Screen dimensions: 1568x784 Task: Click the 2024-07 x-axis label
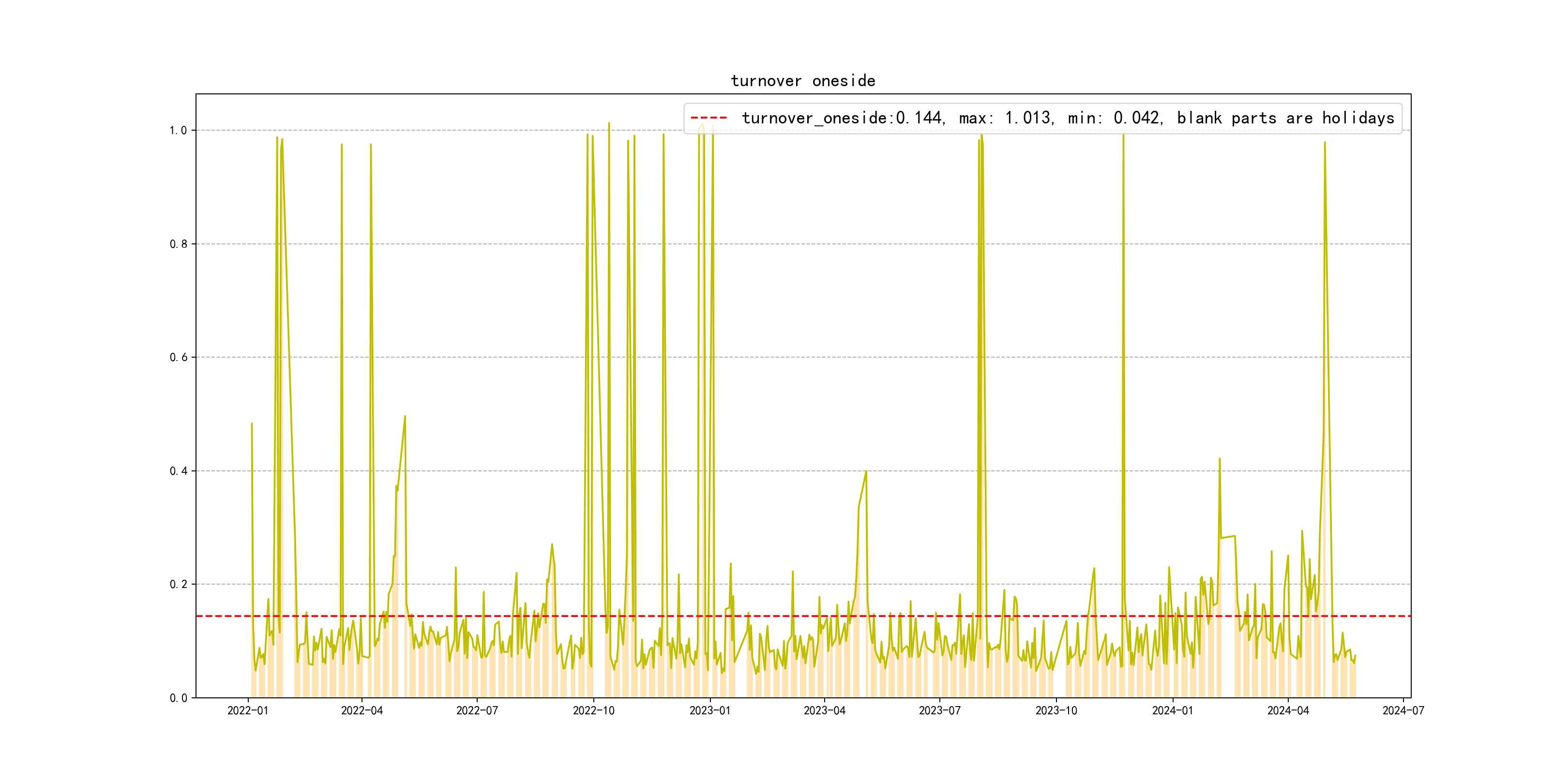(1403, 711)
